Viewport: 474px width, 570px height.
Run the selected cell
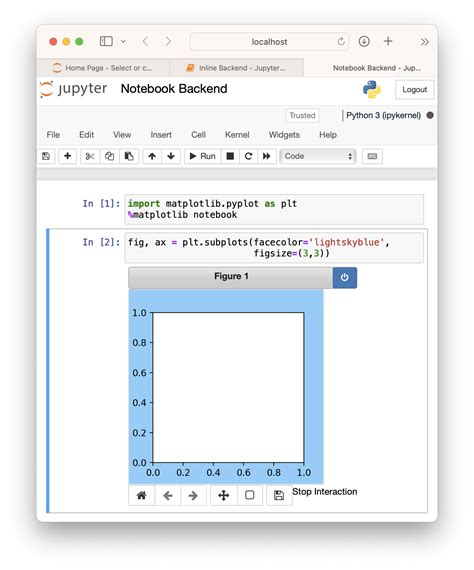[x=202, y=156]
